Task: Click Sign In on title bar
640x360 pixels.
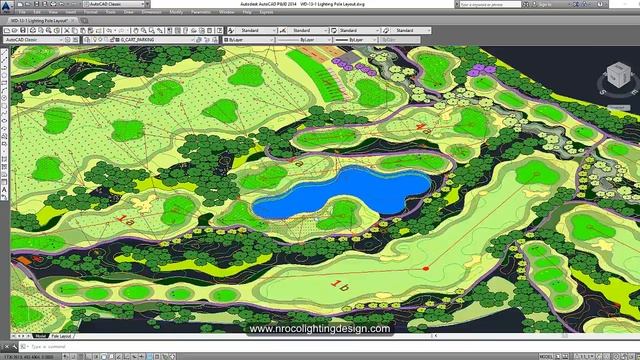Action: click(545, 4)
